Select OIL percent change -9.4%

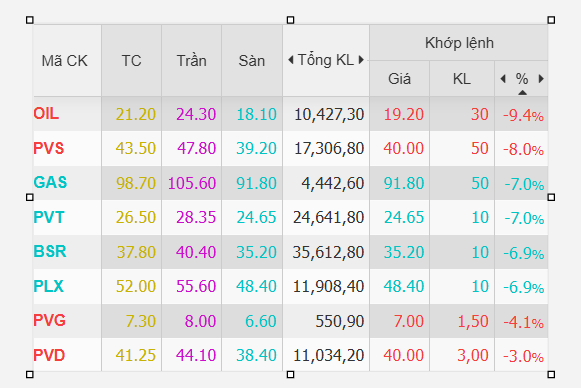(524, 116)
